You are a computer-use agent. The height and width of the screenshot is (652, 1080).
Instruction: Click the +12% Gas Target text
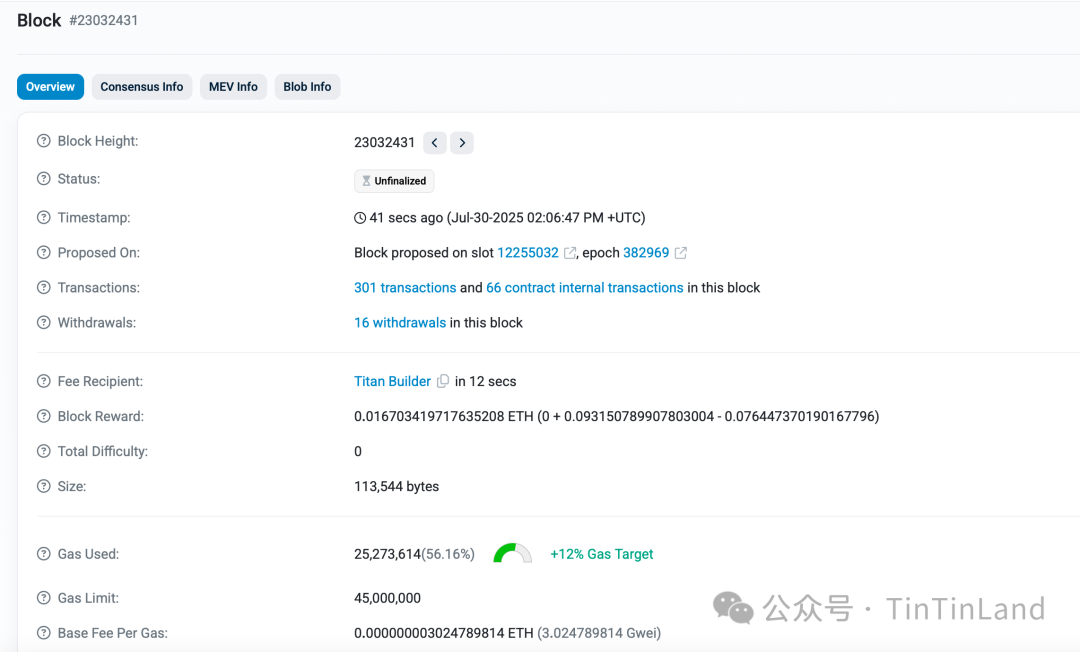point(601,554)
